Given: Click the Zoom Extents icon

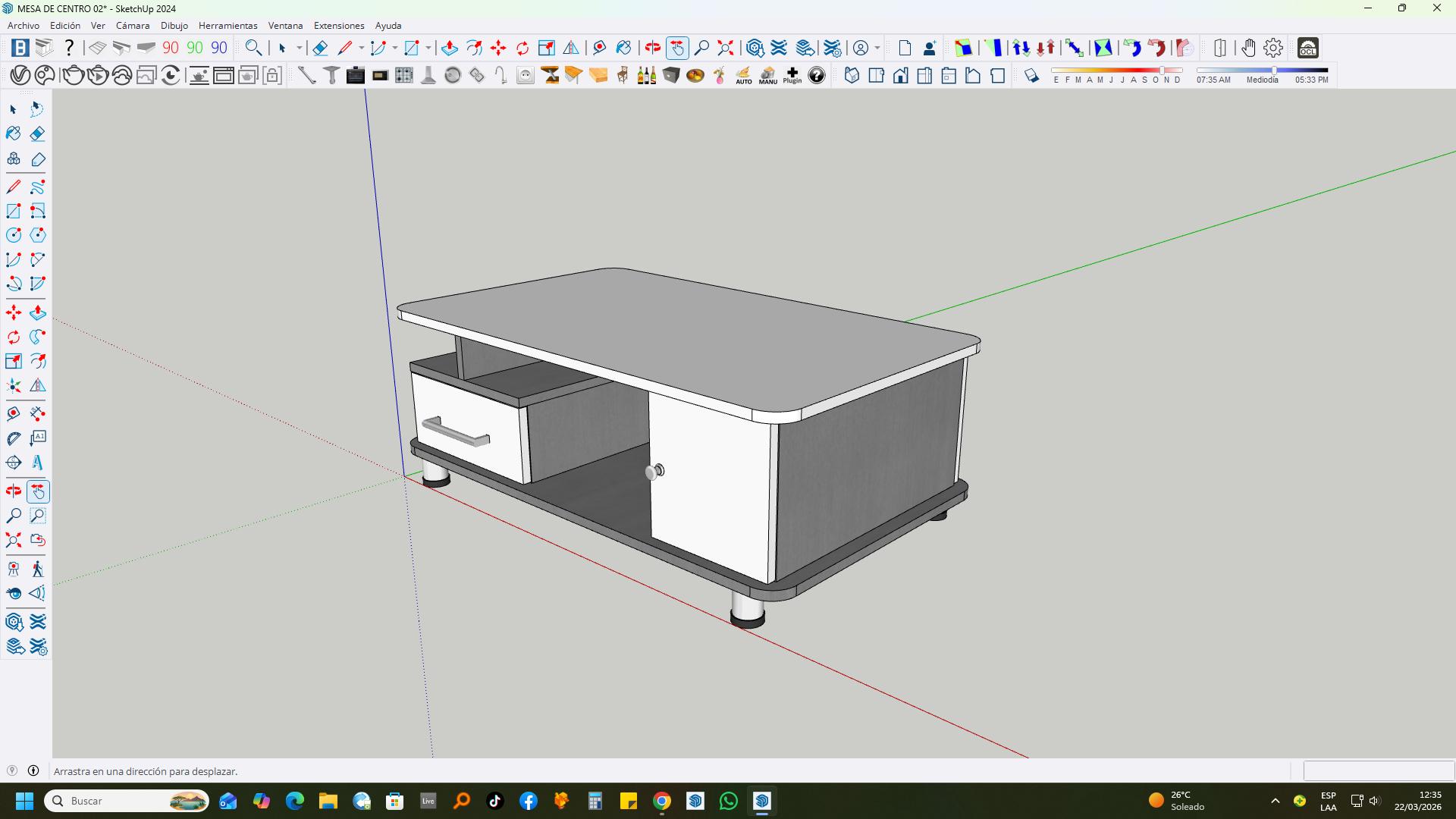Looking at the screenshot, I should coord(726,49).
